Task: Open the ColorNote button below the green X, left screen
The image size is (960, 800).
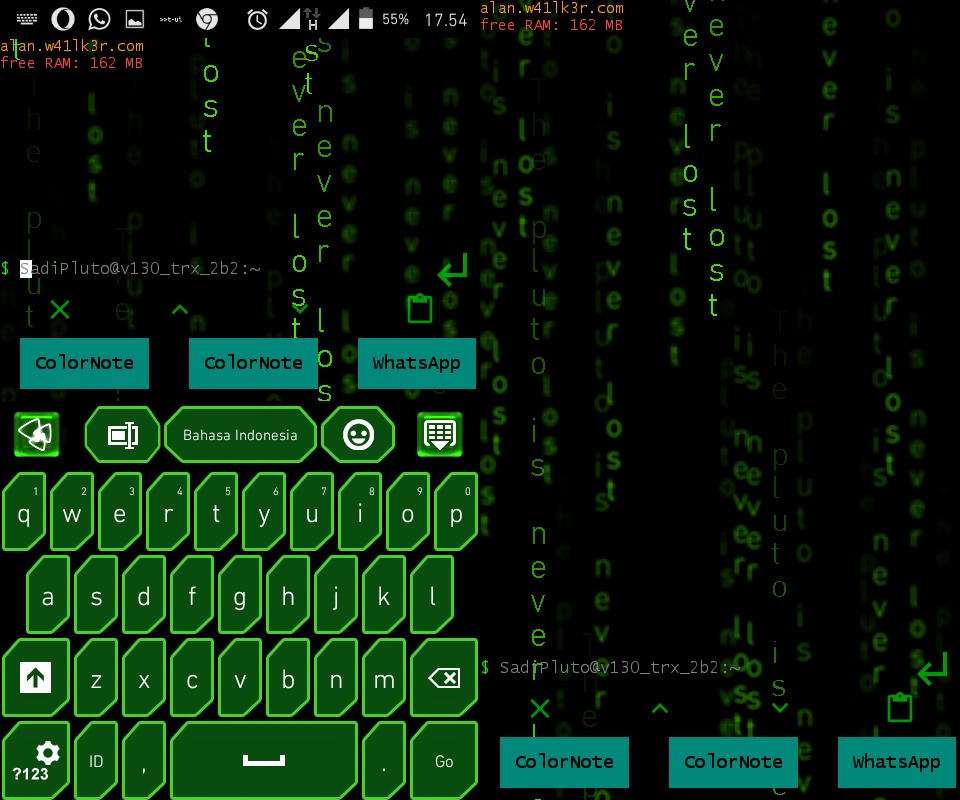Action: (x=84, y=364)
